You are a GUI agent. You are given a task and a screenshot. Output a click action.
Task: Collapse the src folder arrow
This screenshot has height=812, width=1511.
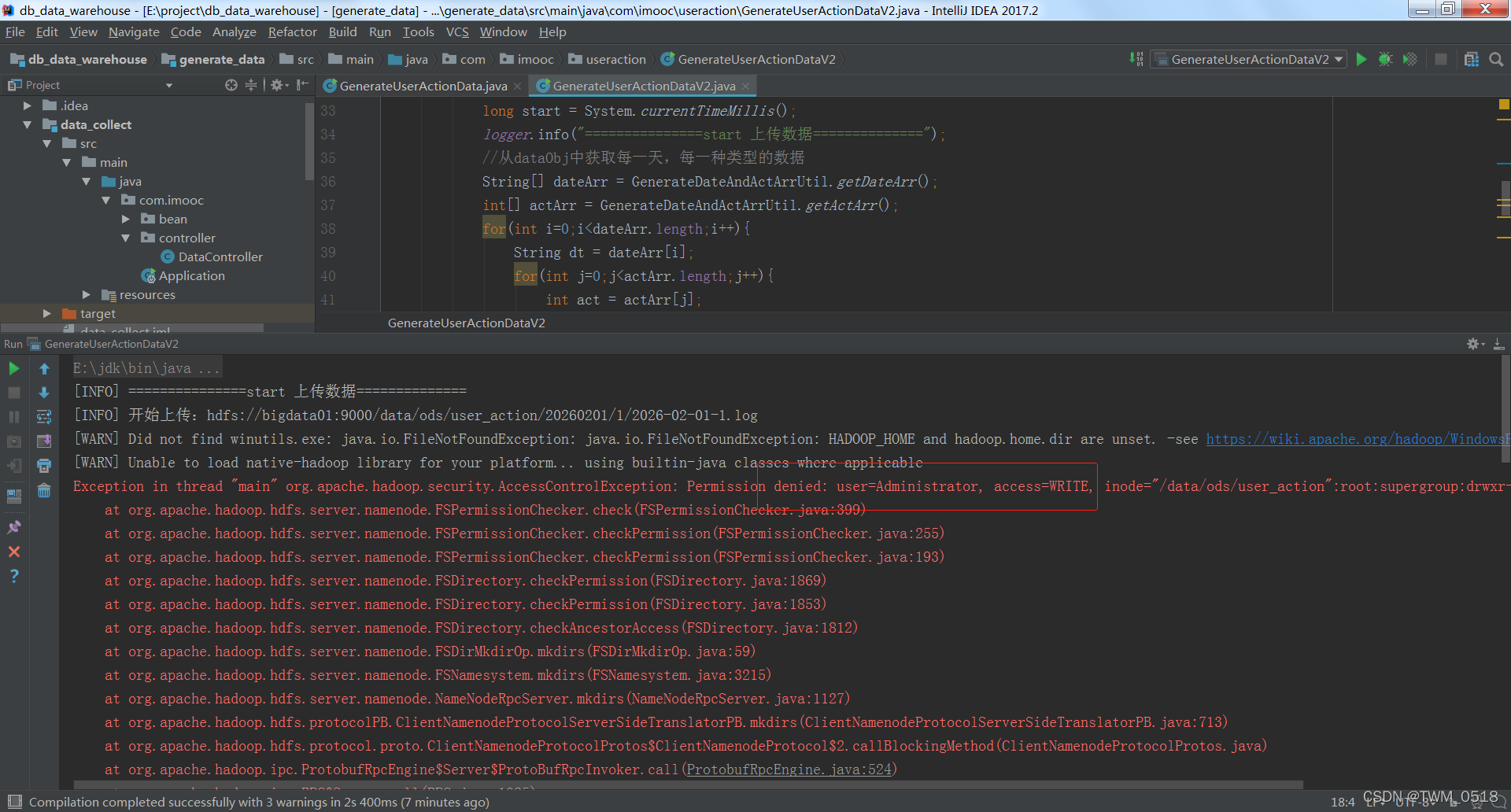click(47, 143)
